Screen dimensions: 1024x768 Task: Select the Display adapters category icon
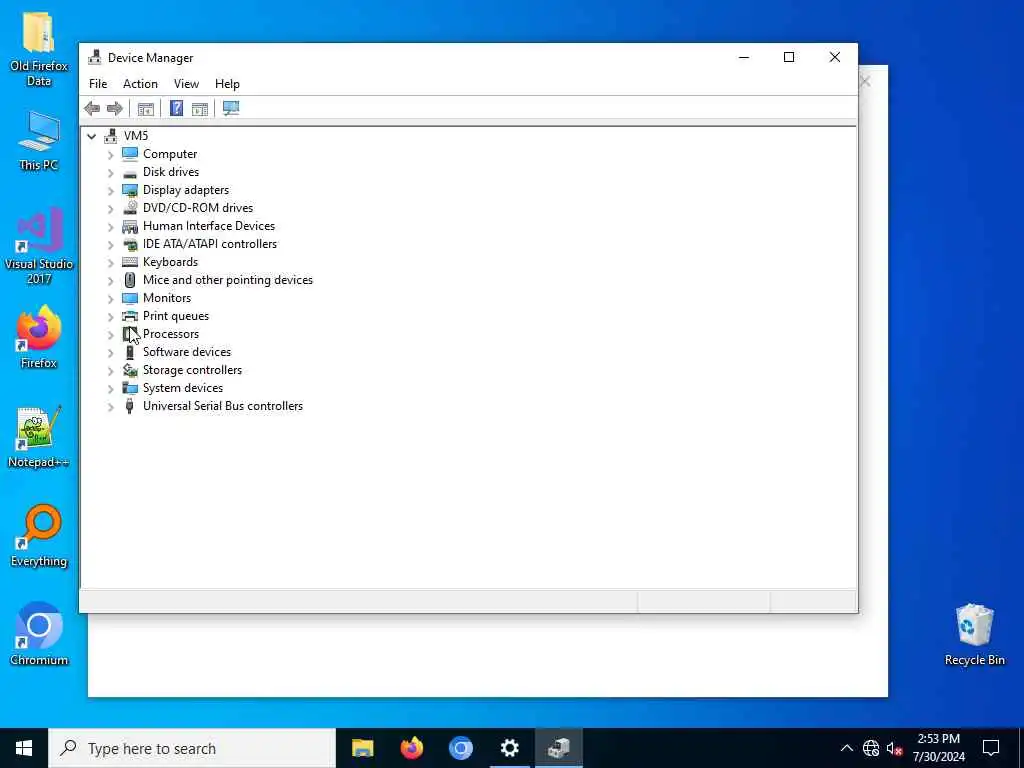[x=130, y=190]
